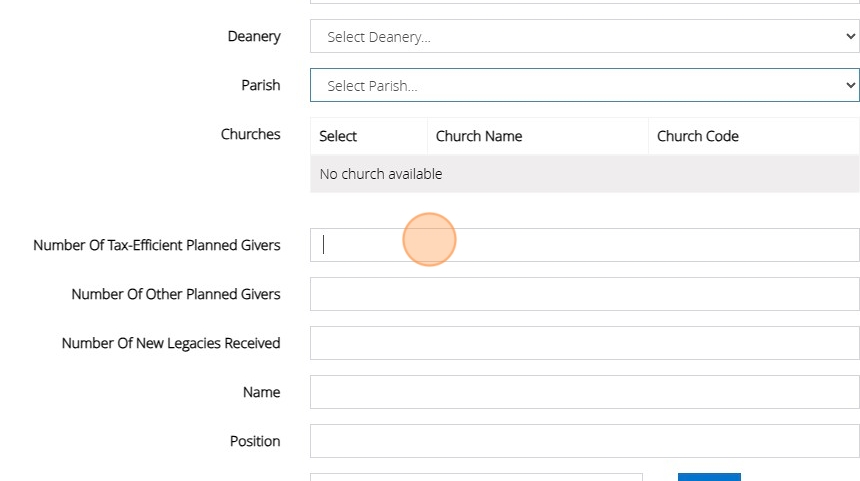Select the 'No church available' row
Image resolution: width=860 pixels, height=481 pixels.
tap(584, 174)
